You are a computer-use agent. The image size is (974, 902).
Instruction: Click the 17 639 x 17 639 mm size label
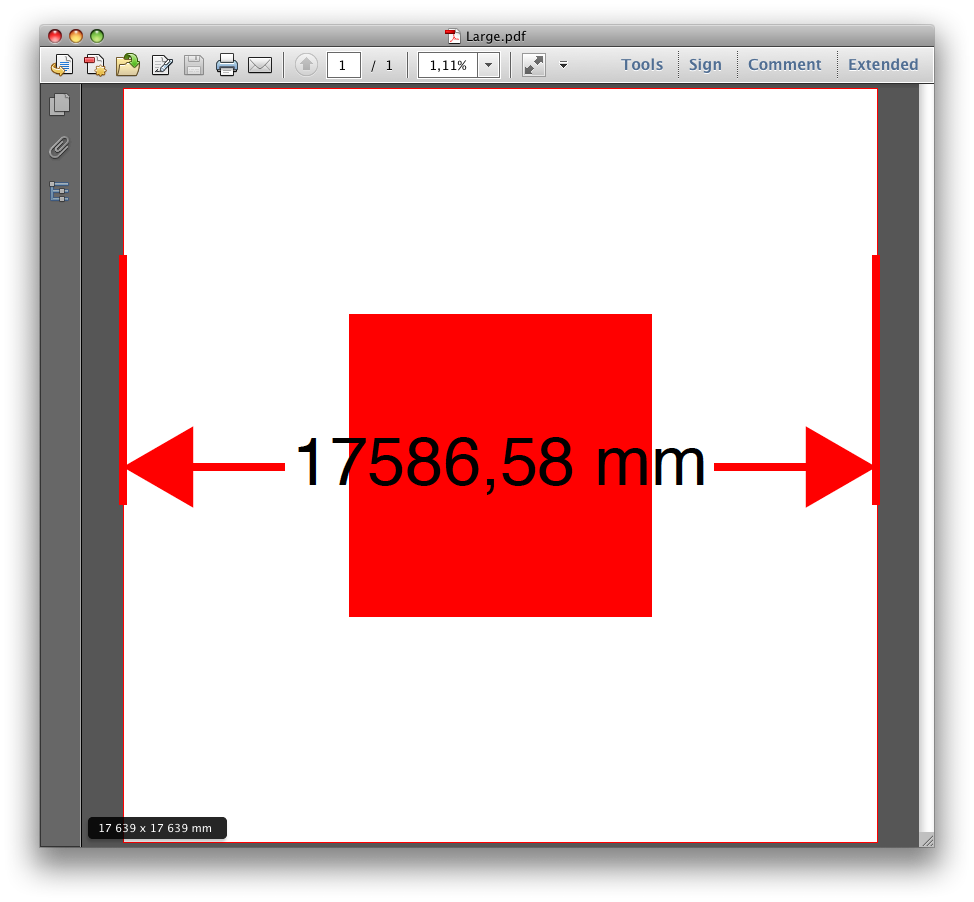click(157, 827)
